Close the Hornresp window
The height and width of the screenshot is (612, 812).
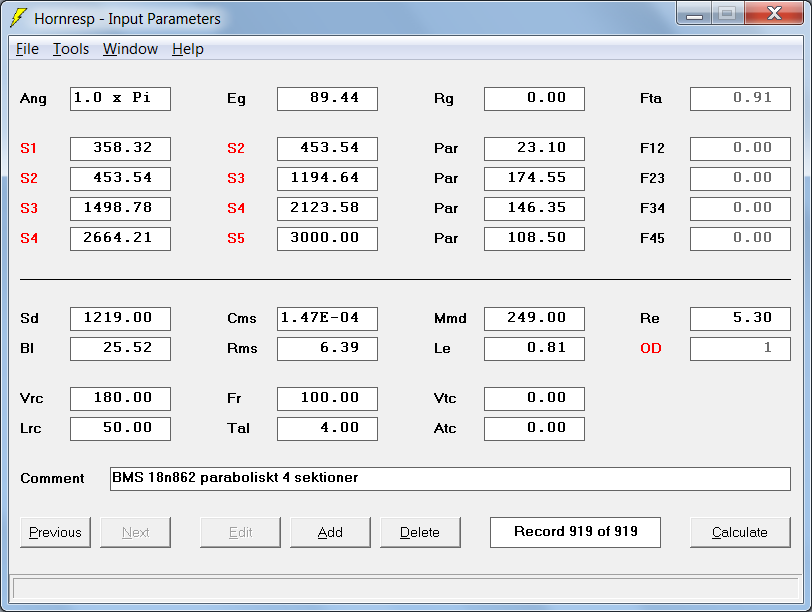pyautogui.click(x=774, y=12)
